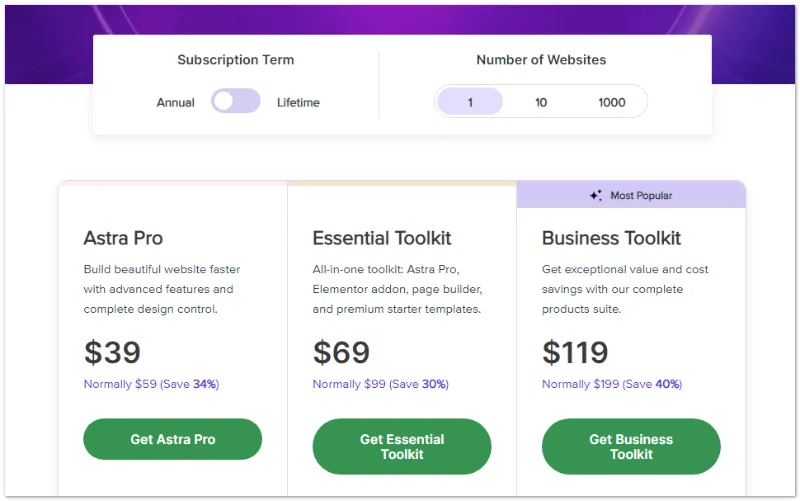Click the Astra Pro plan heading
This screenshot has width=800, height=501.
123,238
